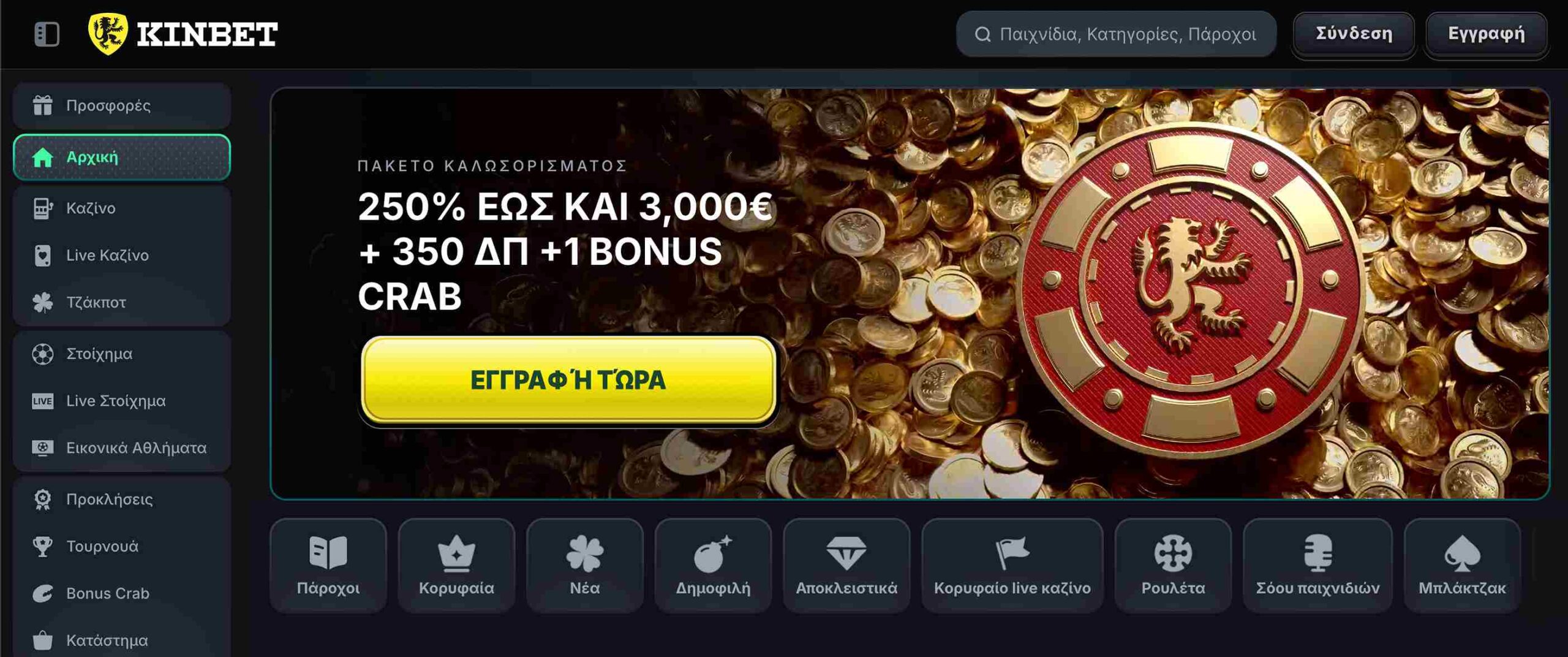Open Προκλήσεις badge icon entry
Screen dimensions: 1568x657
(x=42, y=499)
